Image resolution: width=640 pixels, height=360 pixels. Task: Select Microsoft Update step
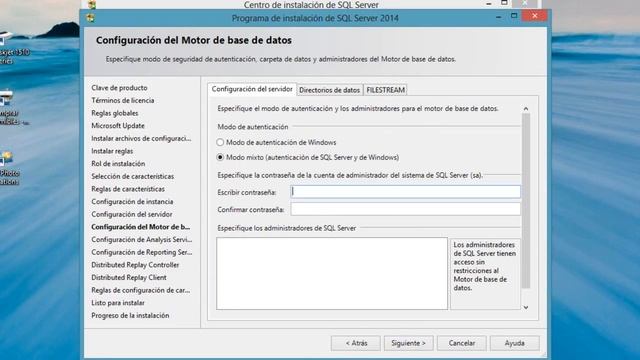point(118,126)
